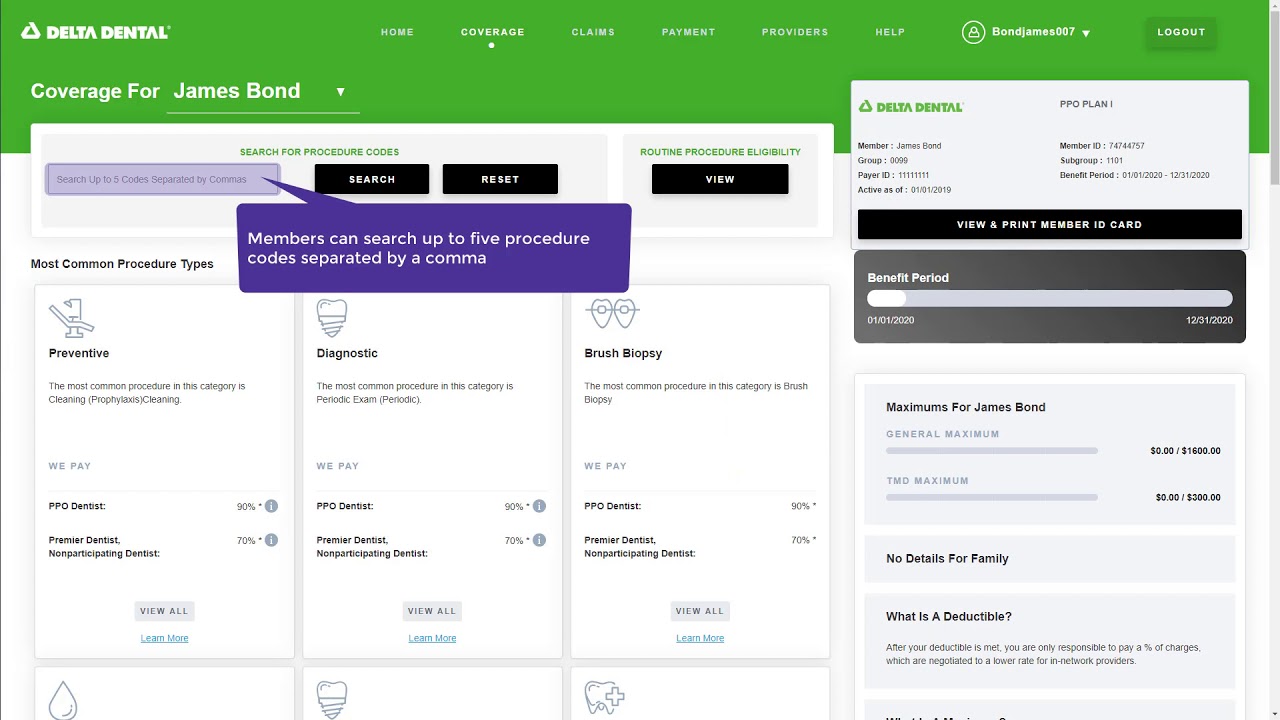Click the Maximums For James Bond heading
This screenshot has width=1280, height=720.
click(966, 407)
